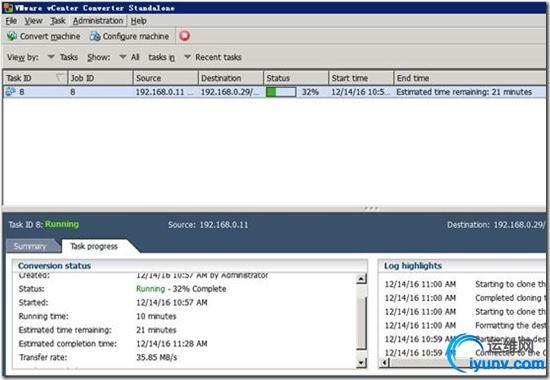Viewport: 550px width, 380px height.
Task: Click the Running status in task header
Action: coord(62,224)
